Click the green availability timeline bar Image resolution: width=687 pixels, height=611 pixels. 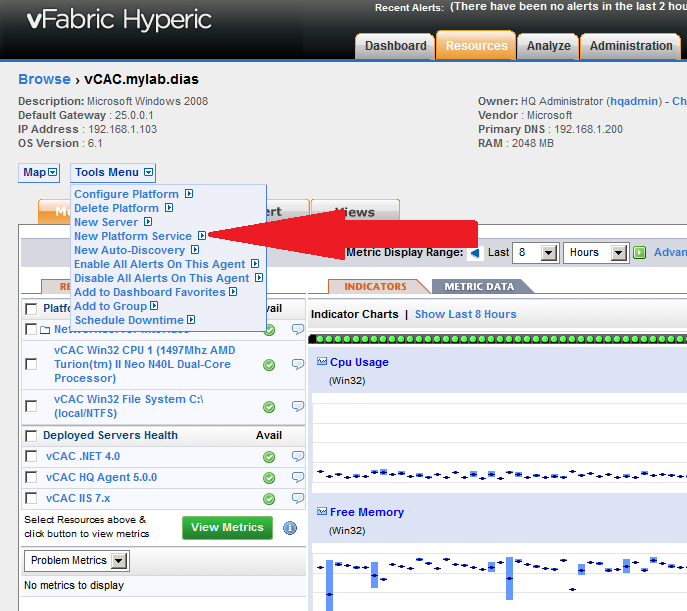click(x=497, y=339)
